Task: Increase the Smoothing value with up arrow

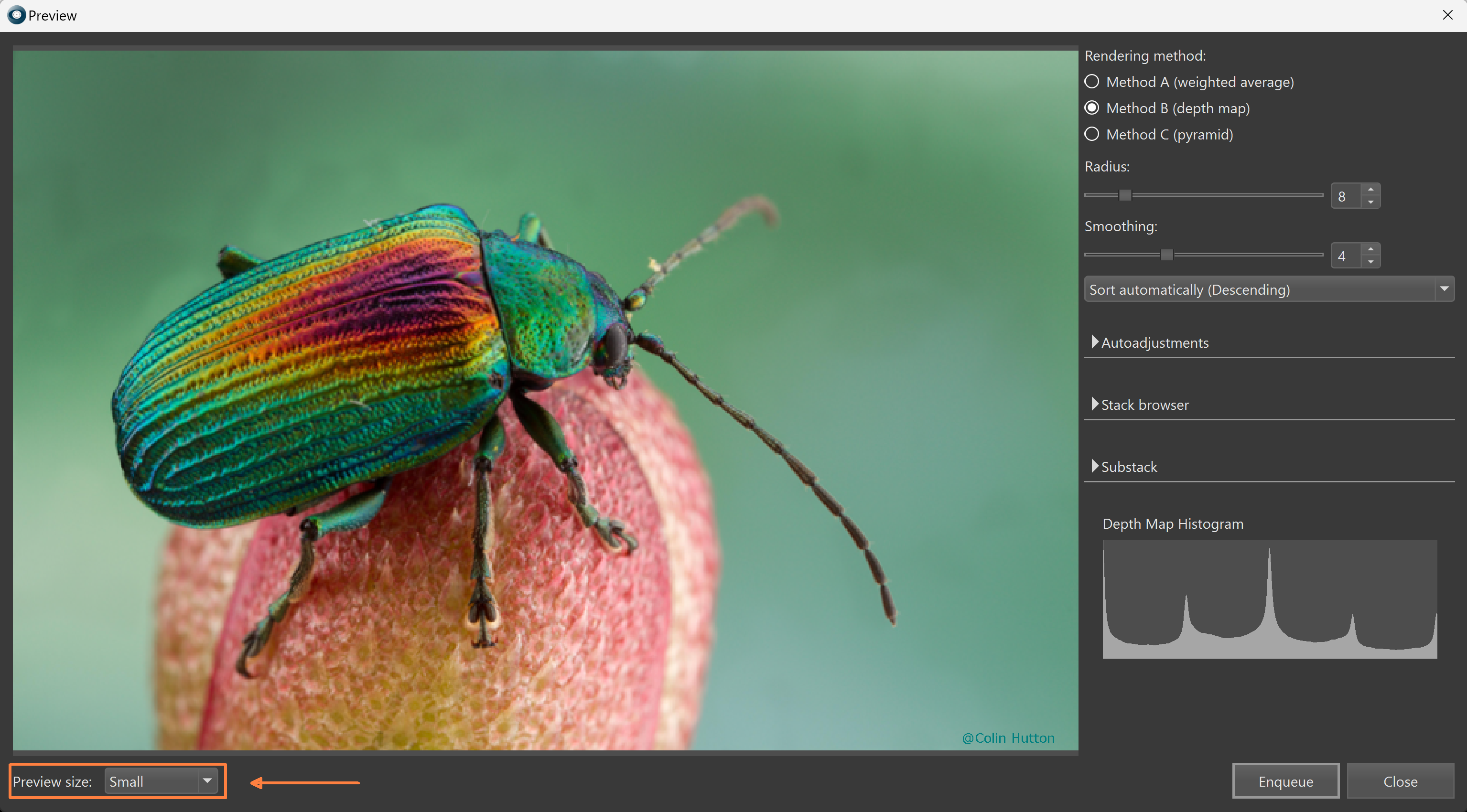Action: [1371, 249]
